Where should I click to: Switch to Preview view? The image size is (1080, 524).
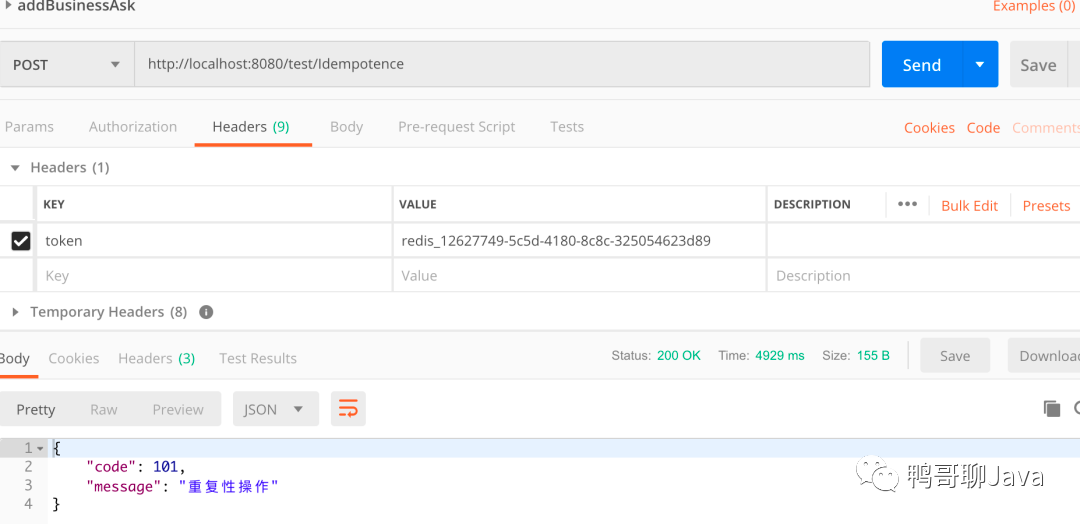(178, 409)
